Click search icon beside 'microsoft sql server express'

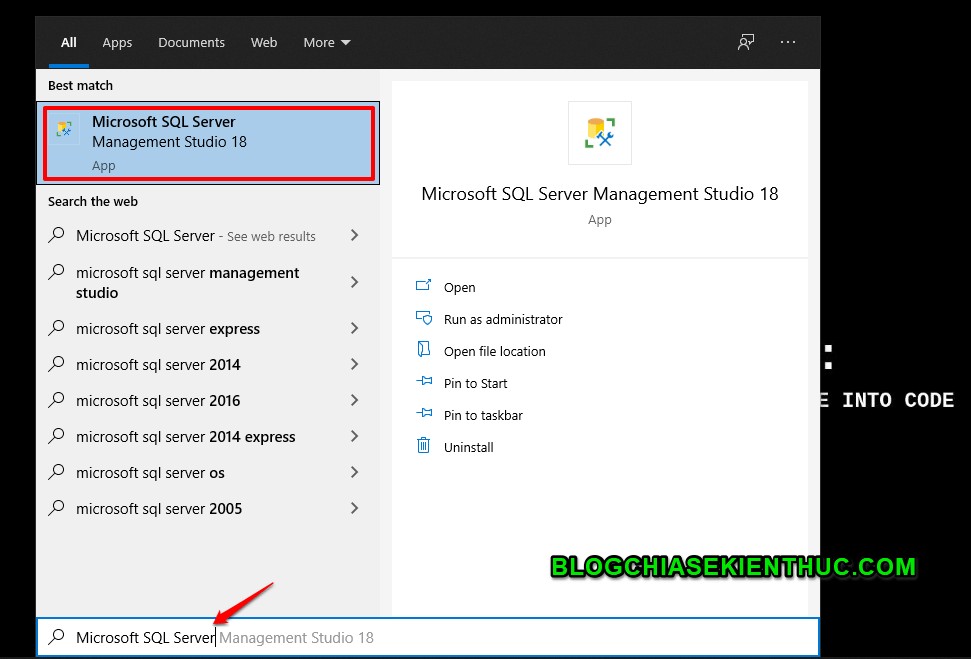[x=56, y=328]
